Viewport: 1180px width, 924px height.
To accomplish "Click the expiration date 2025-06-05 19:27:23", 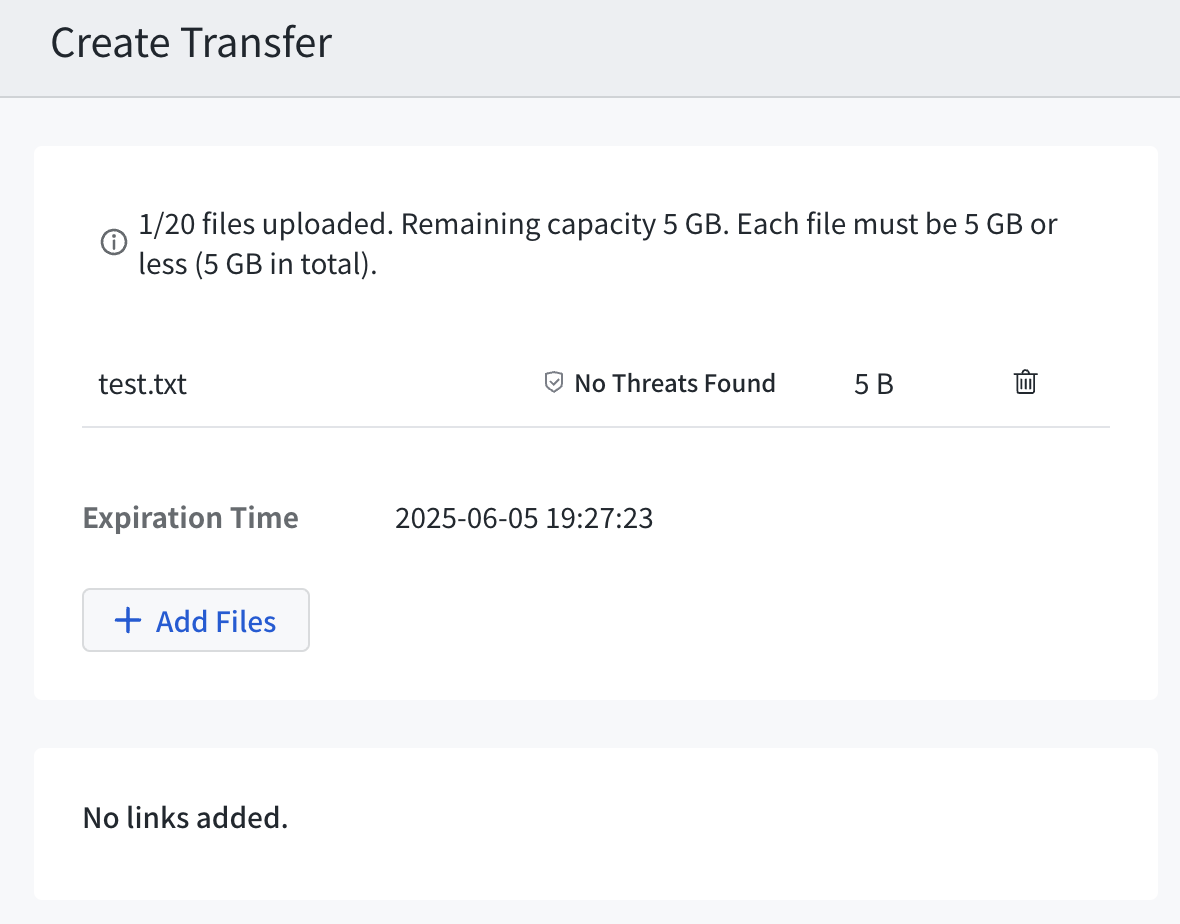I will coord(524,518).
